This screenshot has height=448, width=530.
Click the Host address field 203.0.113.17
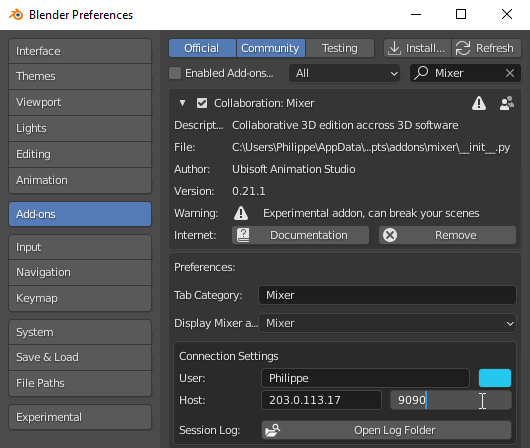click(321, 400)
